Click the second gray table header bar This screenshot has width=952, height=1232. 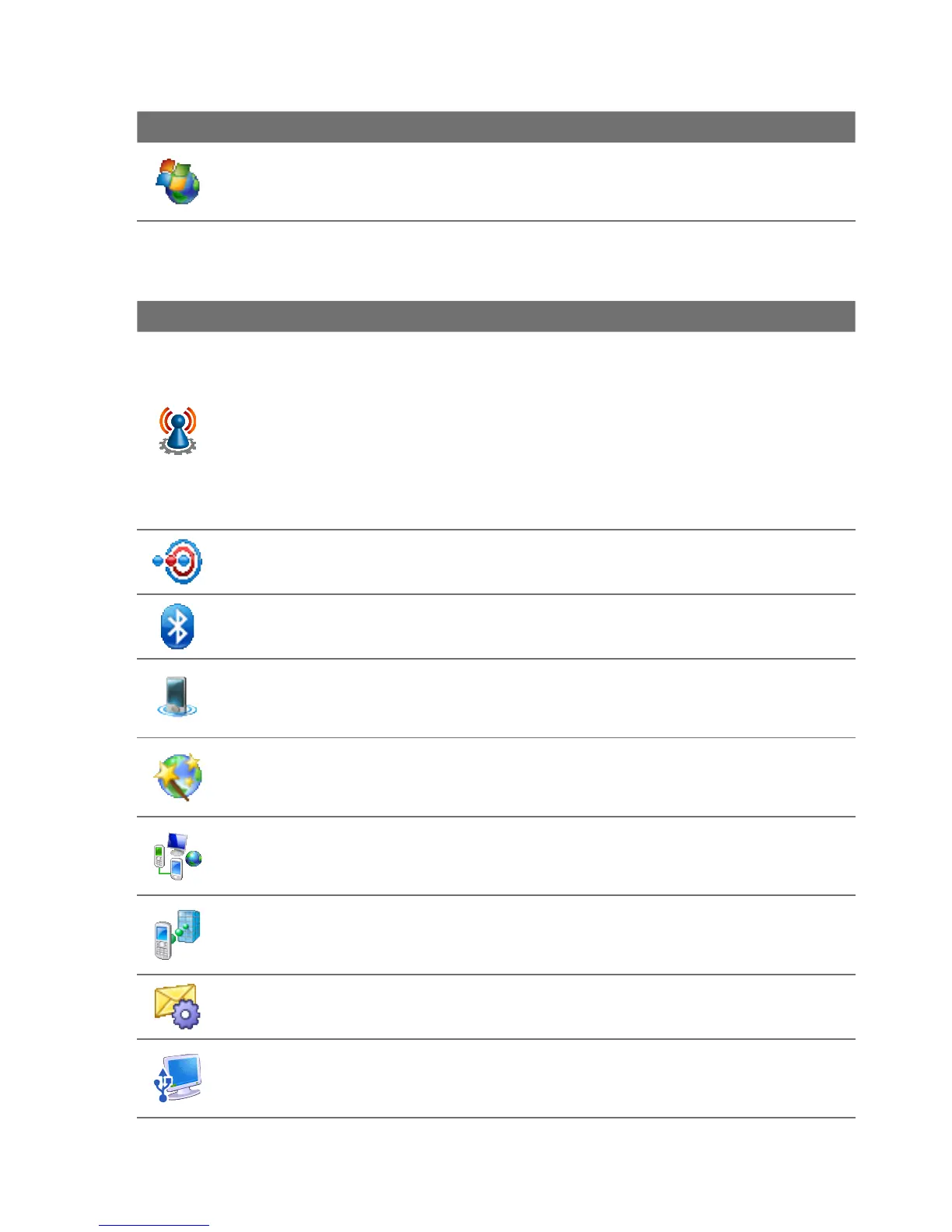coord(495,317)
